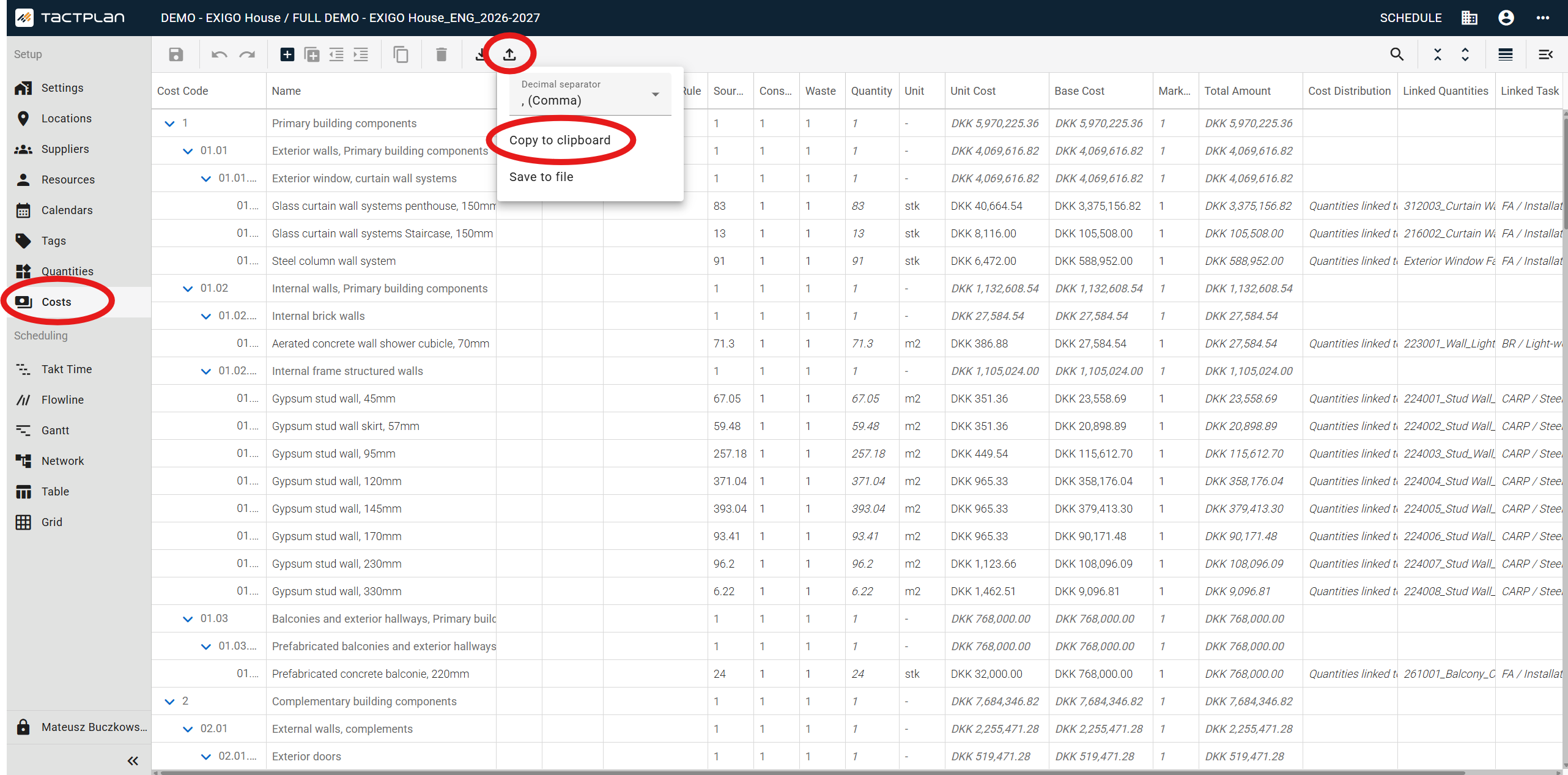1568x775 pixels.
Task: Click Mateusz Buczkows... user entry
Action: pyautogui.click(x=79, y=727)
